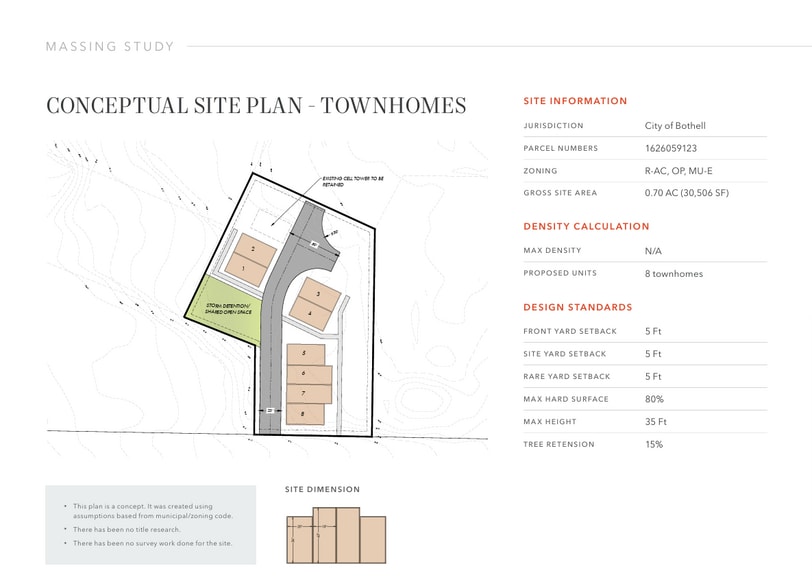Select the Density Calculation section heading
The height and width of the screenshot is (588, 812).
coord(586,226)
